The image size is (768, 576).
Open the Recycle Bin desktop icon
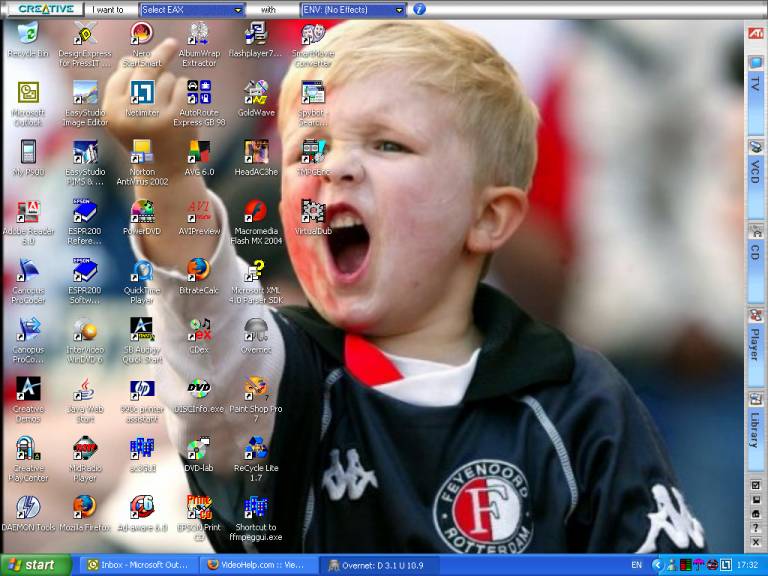click(28, 33)
